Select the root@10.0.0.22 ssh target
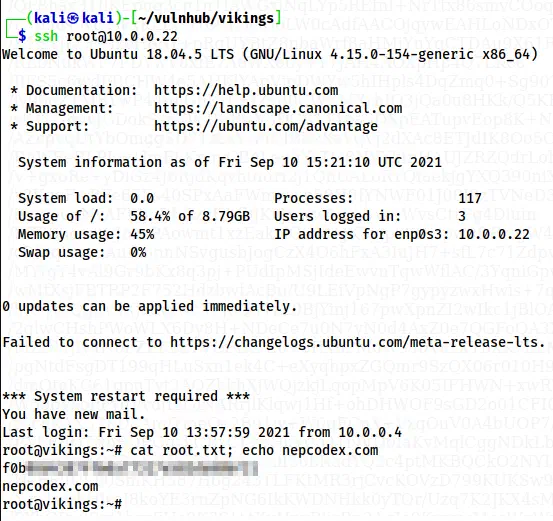Viewport: 553px width, 521px height. coord(122,36)
